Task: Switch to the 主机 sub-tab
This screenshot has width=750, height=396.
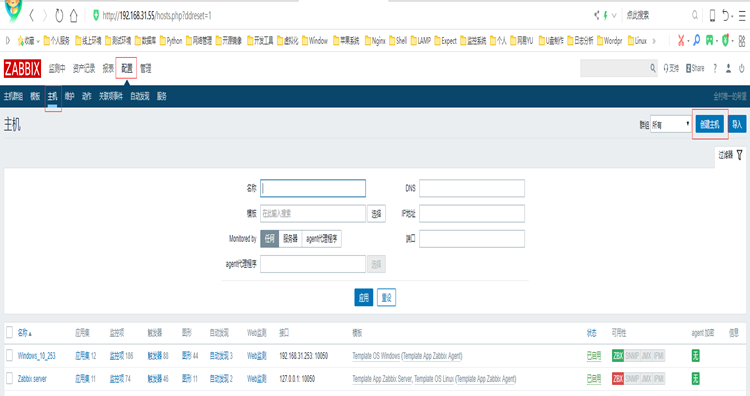Action: (53, 97)
